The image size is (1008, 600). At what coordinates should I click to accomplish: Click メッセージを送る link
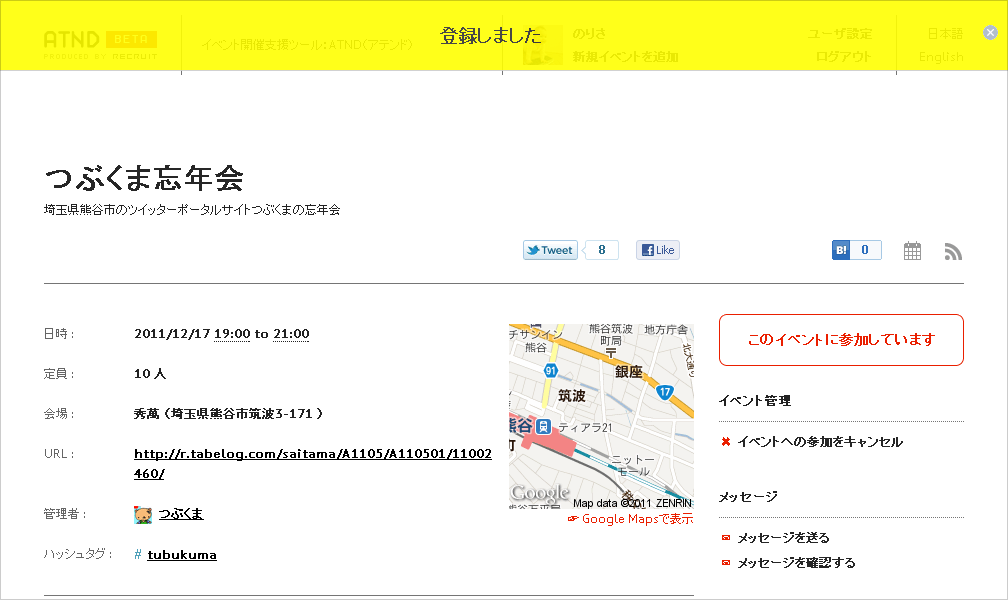(783, 538)
